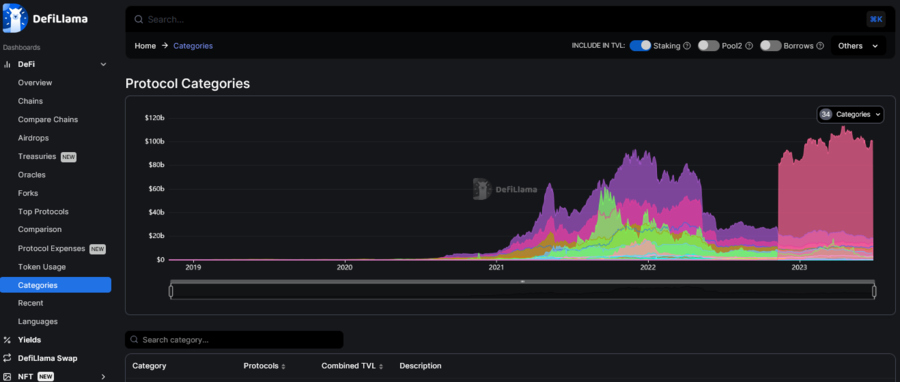The height and width of the screenshot is (382, 900).
Task: Click the search magnifier icon in top bar
Action: pos(138,20)
